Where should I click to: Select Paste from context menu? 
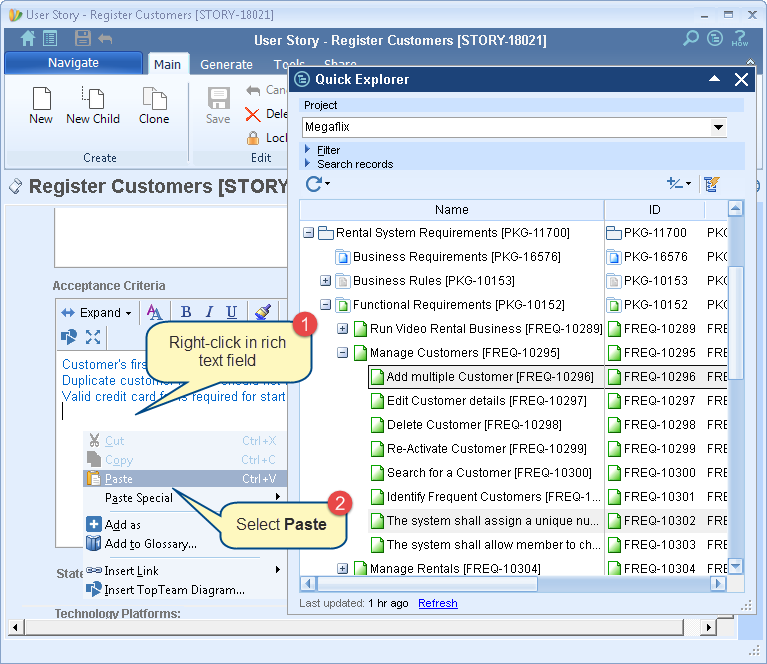(x=185, y=479)
